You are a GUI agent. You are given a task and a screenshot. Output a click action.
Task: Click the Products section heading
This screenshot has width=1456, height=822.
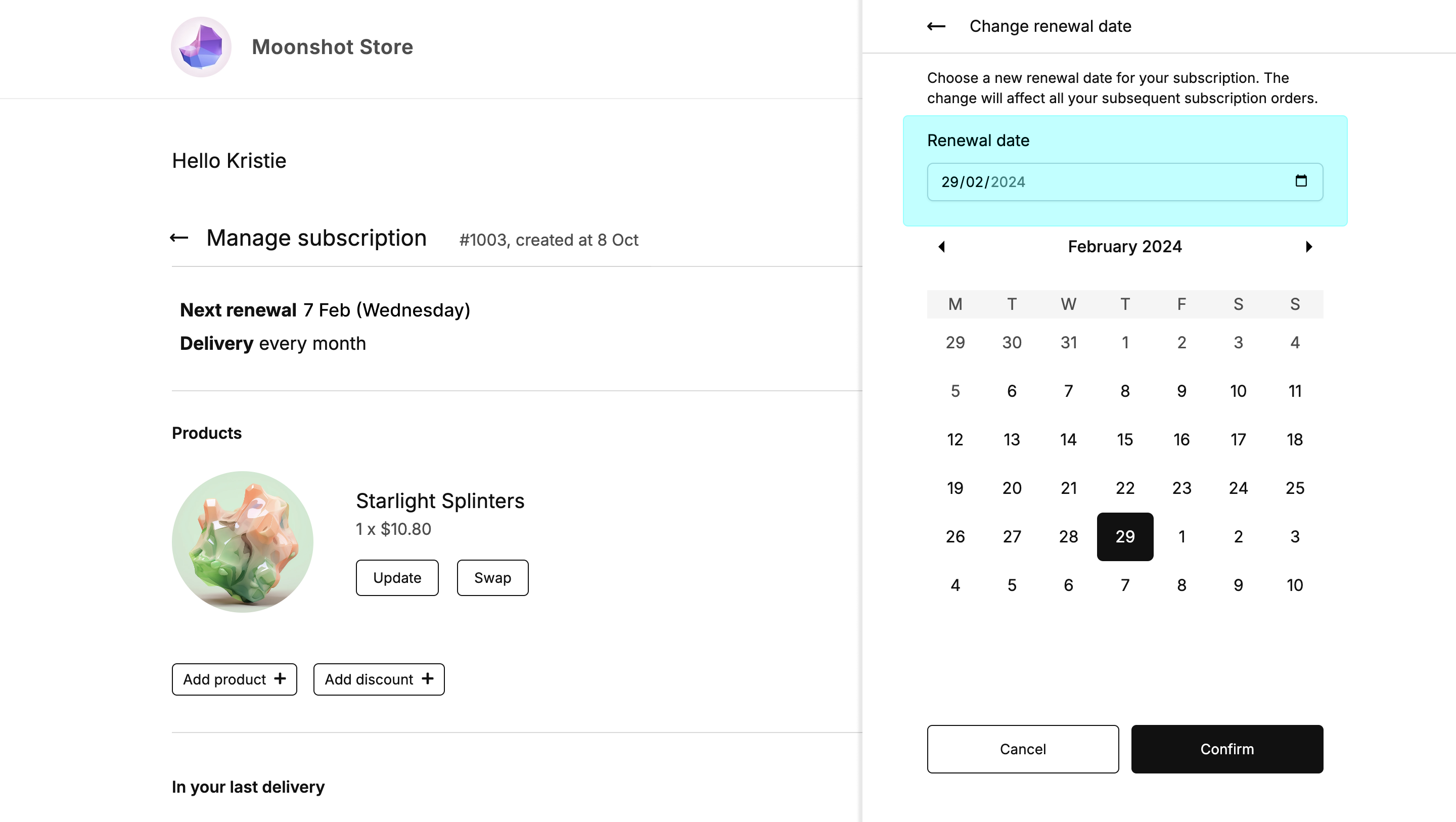click(x=207, y=433)
